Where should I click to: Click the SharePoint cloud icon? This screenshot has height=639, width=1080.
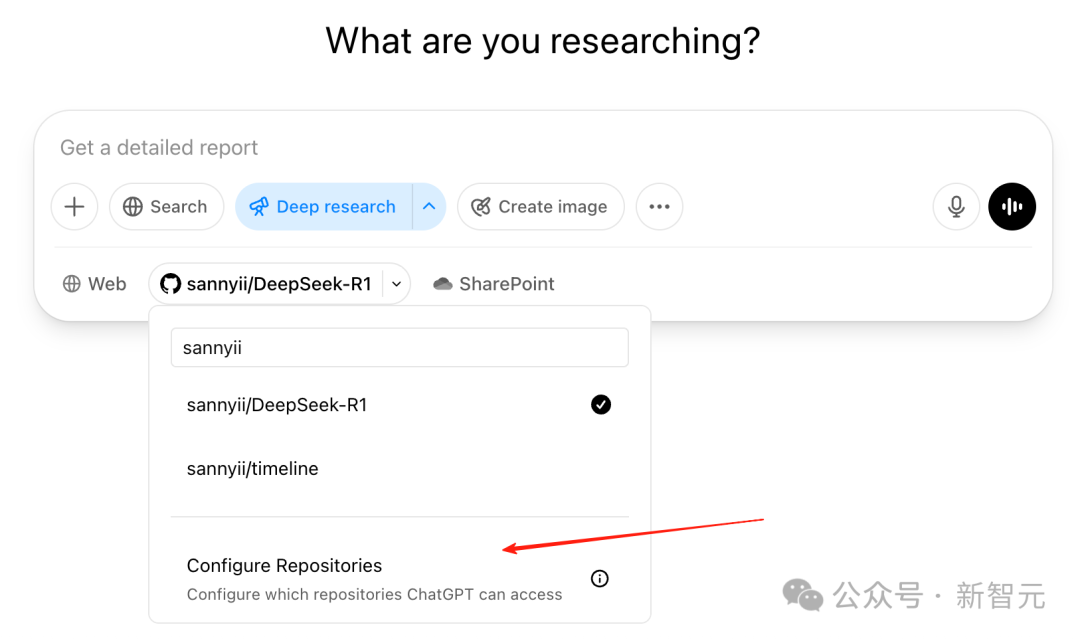[442, 284]
